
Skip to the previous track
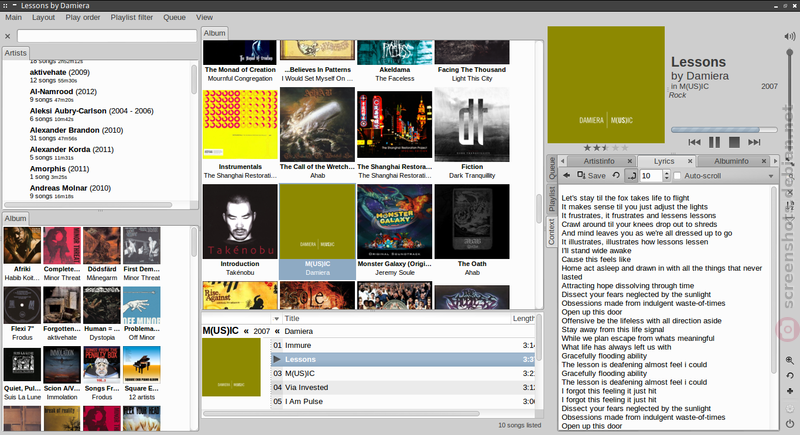(694, 142)
